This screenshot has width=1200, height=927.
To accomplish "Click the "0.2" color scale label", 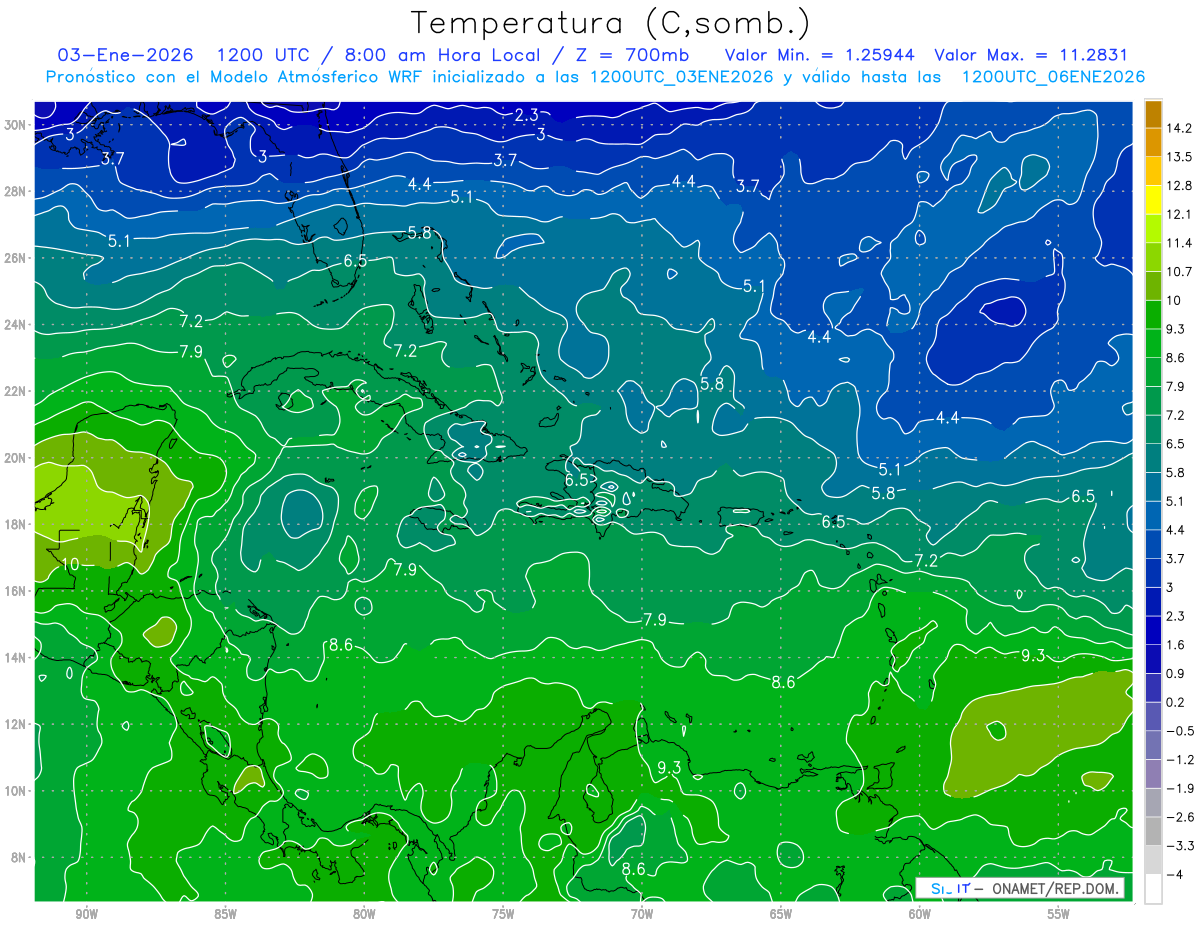I will tap(1176, 702).
